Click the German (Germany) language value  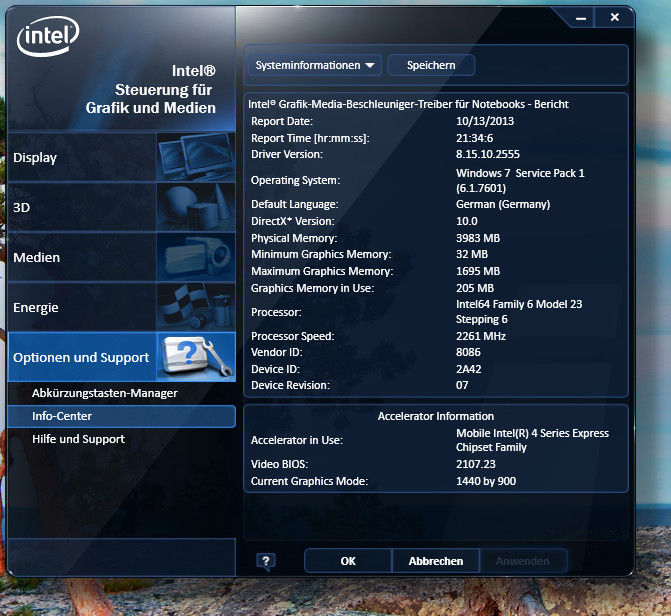tap(503, 204)
